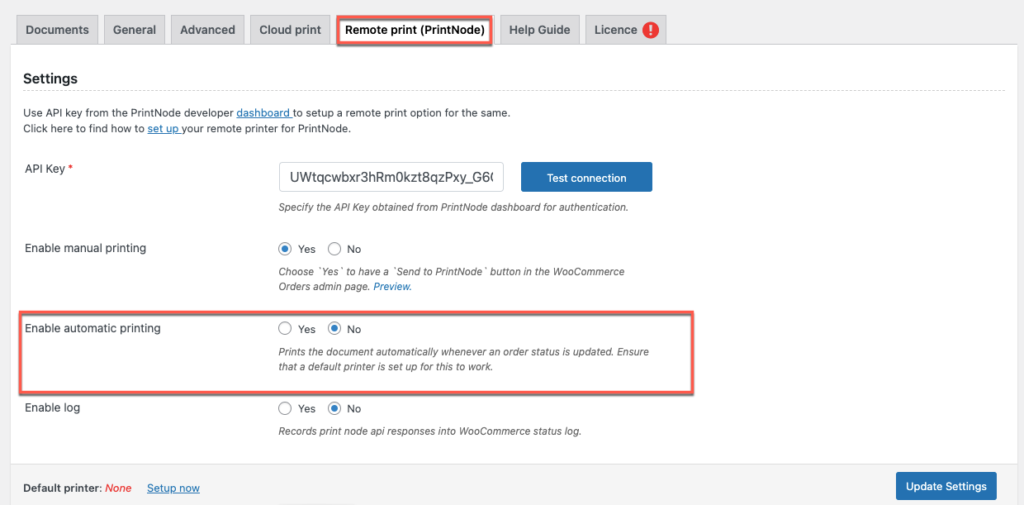Click the 'Enable automatic printing' label
This screenshot has height=505, width=1024.
tap(92, 329)
